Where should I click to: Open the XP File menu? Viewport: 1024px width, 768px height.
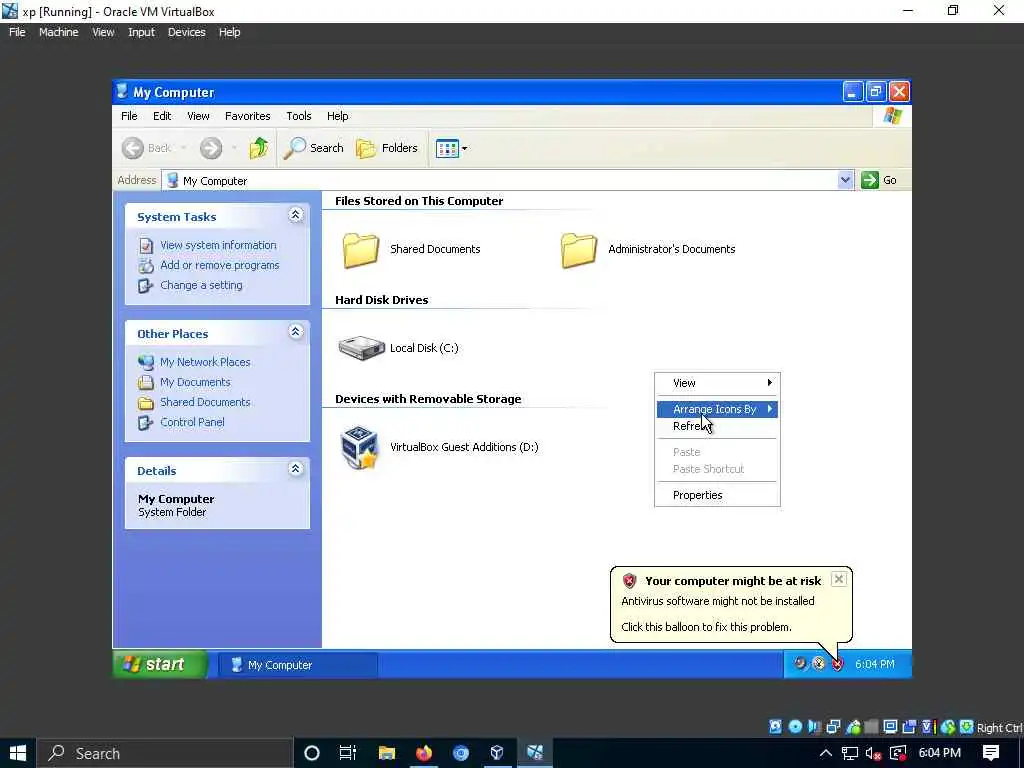pyautogui.click(x=129, y=116)
